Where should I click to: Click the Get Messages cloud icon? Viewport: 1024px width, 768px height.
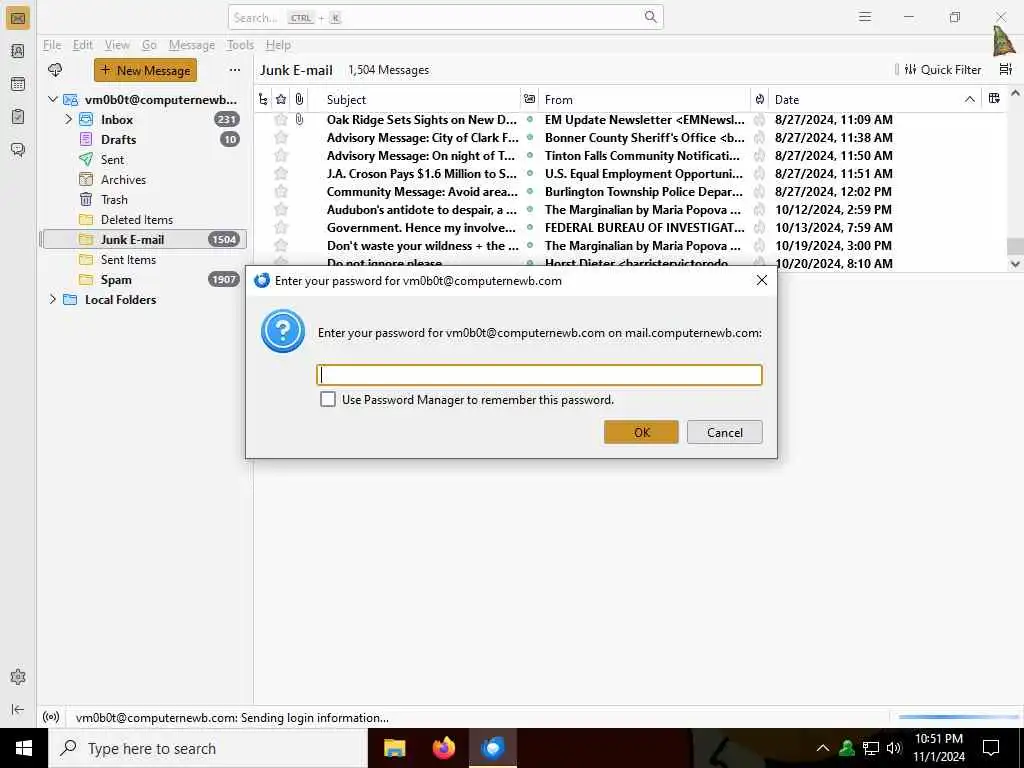(55, 70)
